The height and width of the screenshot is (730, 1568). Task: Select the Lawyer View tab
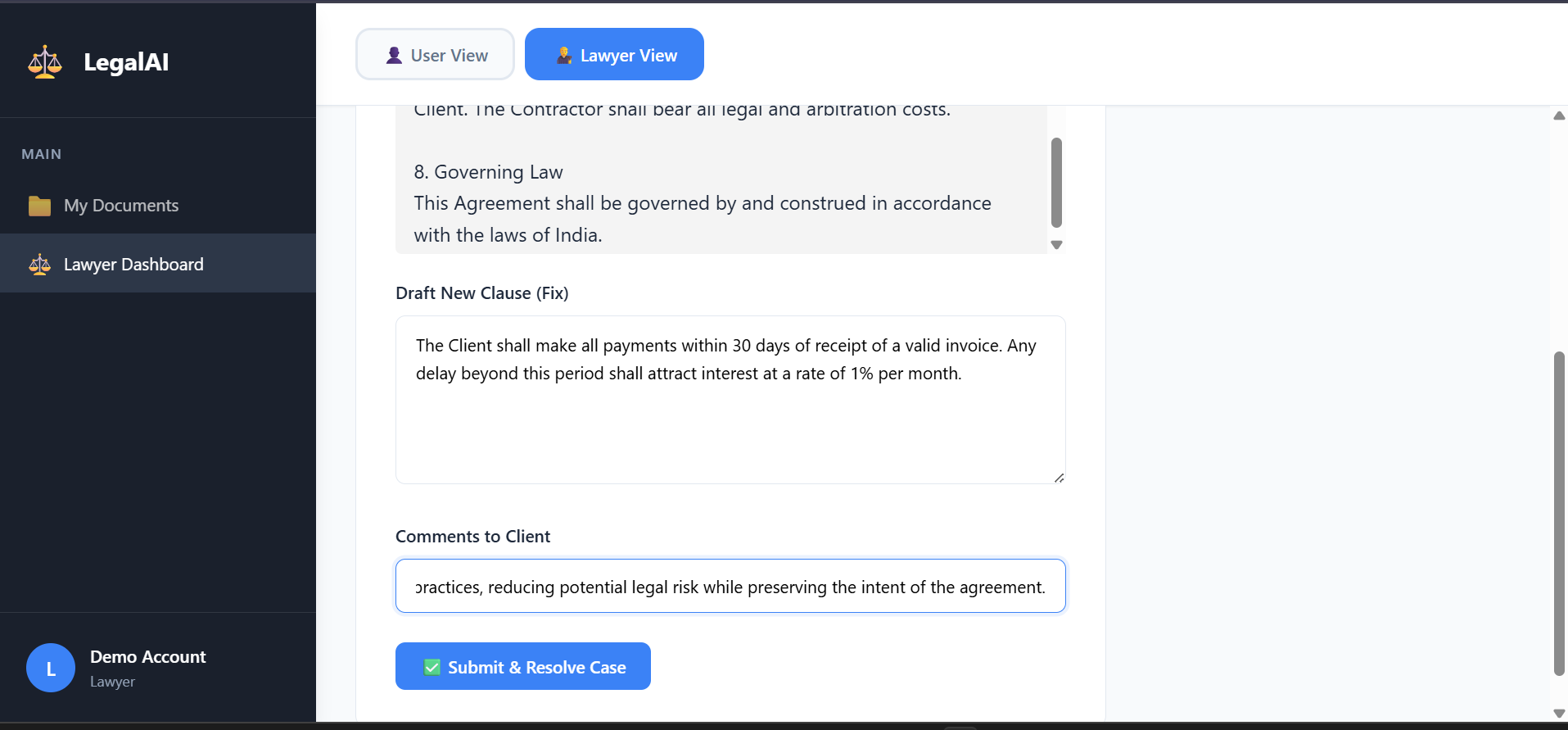pyautogui.click(x=614, y=54)
